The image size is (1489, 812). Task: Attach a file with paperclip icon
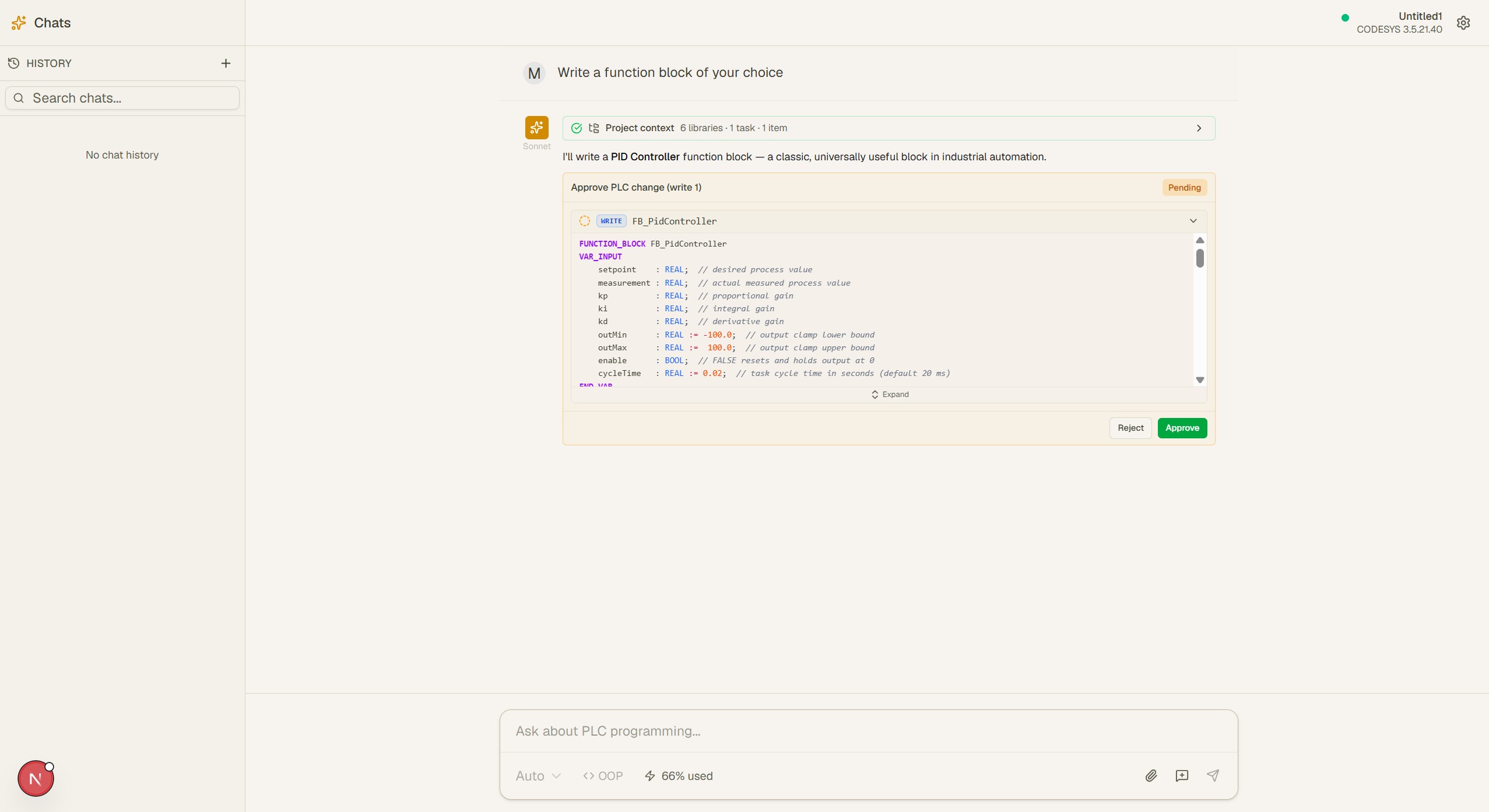(1151, 776)
